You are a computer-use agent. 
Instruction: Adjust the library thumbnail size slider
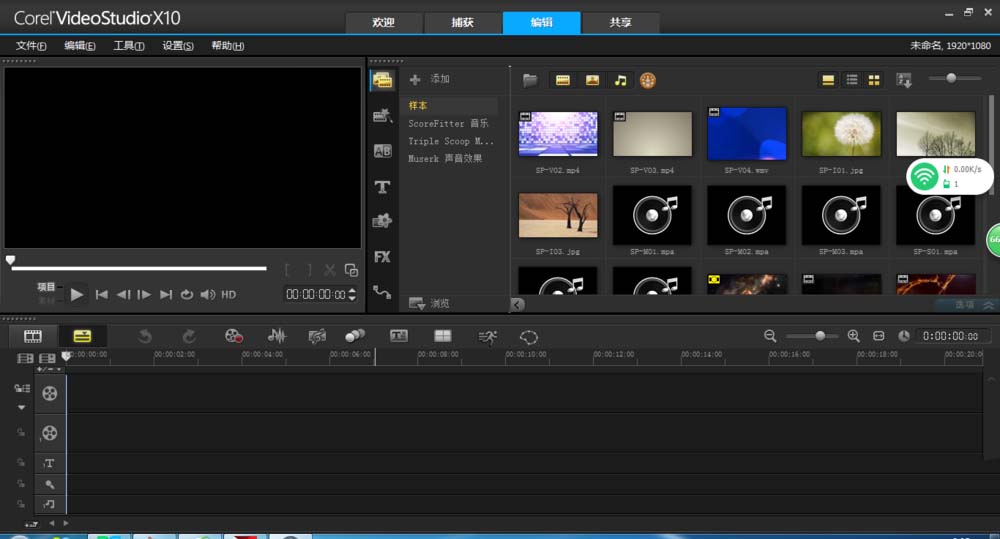coord(951,78)
